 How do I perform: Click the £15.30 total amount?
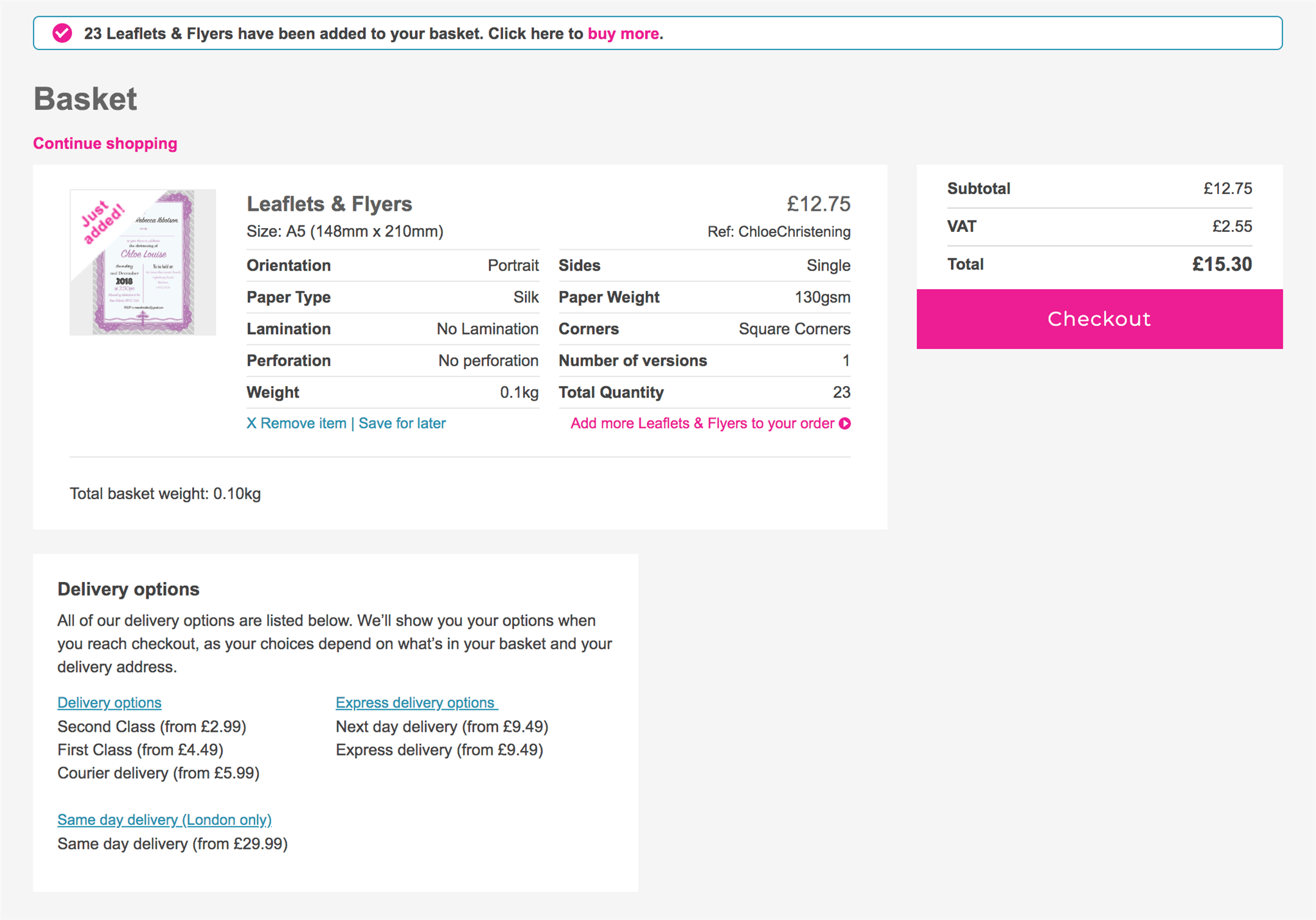[1222, 264]
